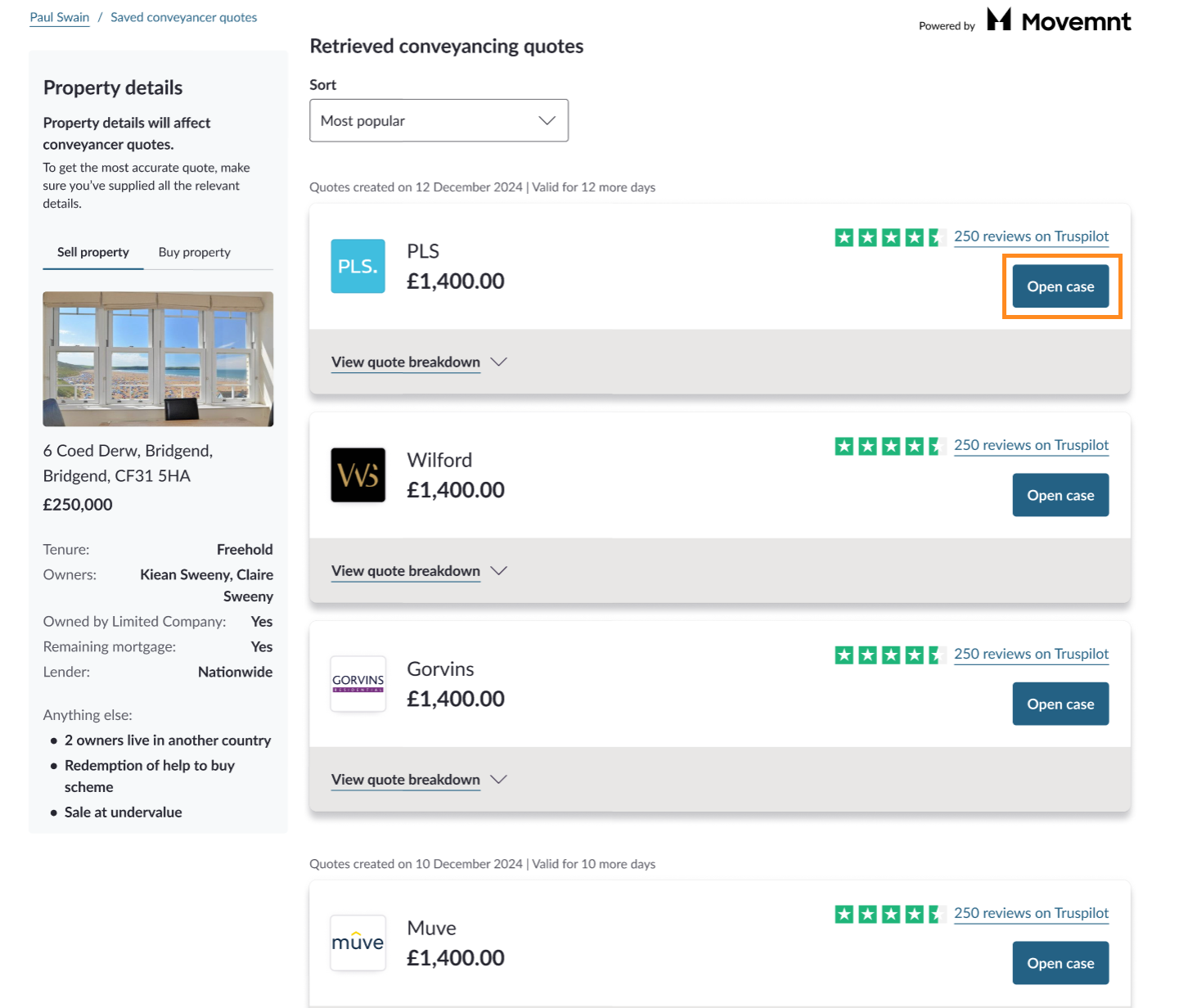Click the property photo thumbnail
The height and width of the screenshot is (1008, 1188).
[158, 358]
